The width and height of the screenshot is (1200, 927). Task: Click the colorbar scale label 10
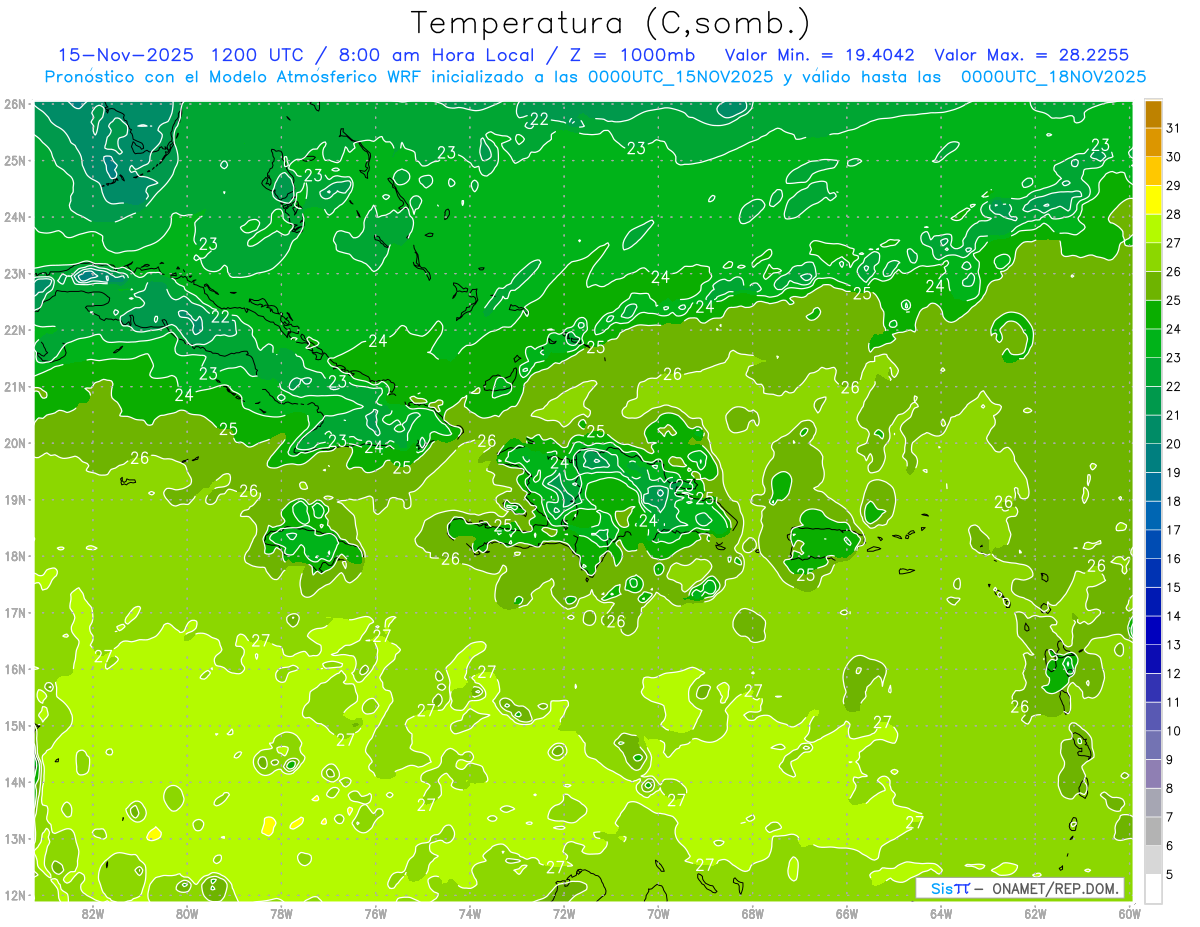coord(1173,731)
